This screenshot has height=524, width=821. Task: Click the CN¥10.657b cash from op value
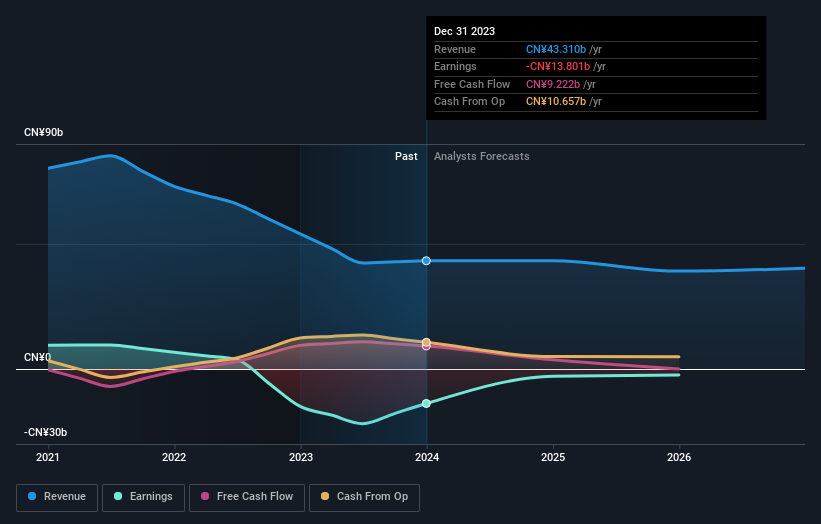[556, 102]
